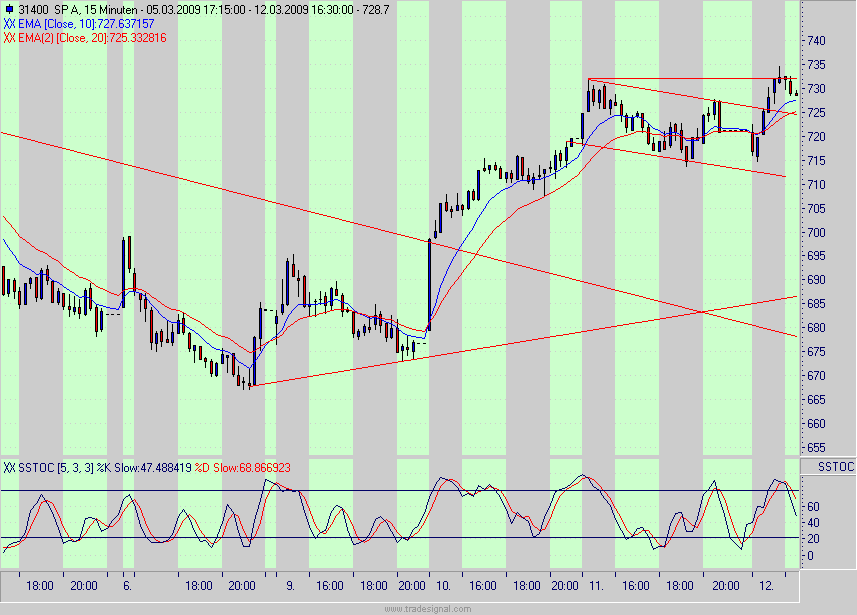Click the candlestick symbol icon left of 31400

[x=9, y=8]
